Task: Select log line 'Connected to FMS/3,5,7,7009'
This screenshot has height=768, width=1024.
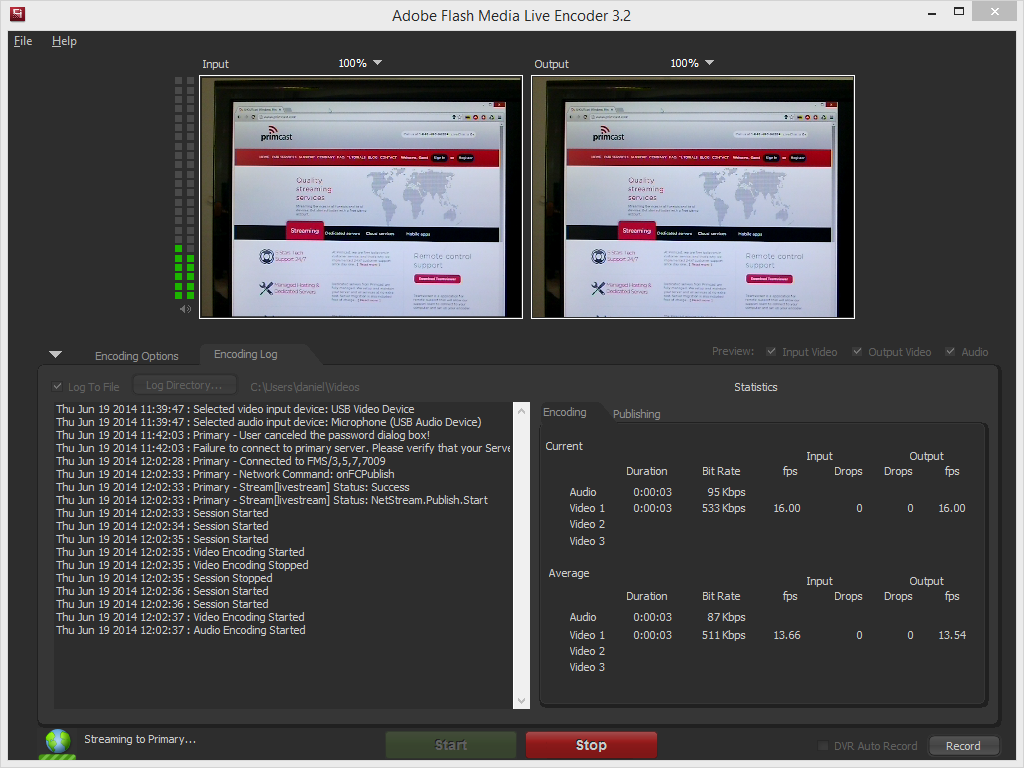Action: pyautogui.click(x=221, y=461)
